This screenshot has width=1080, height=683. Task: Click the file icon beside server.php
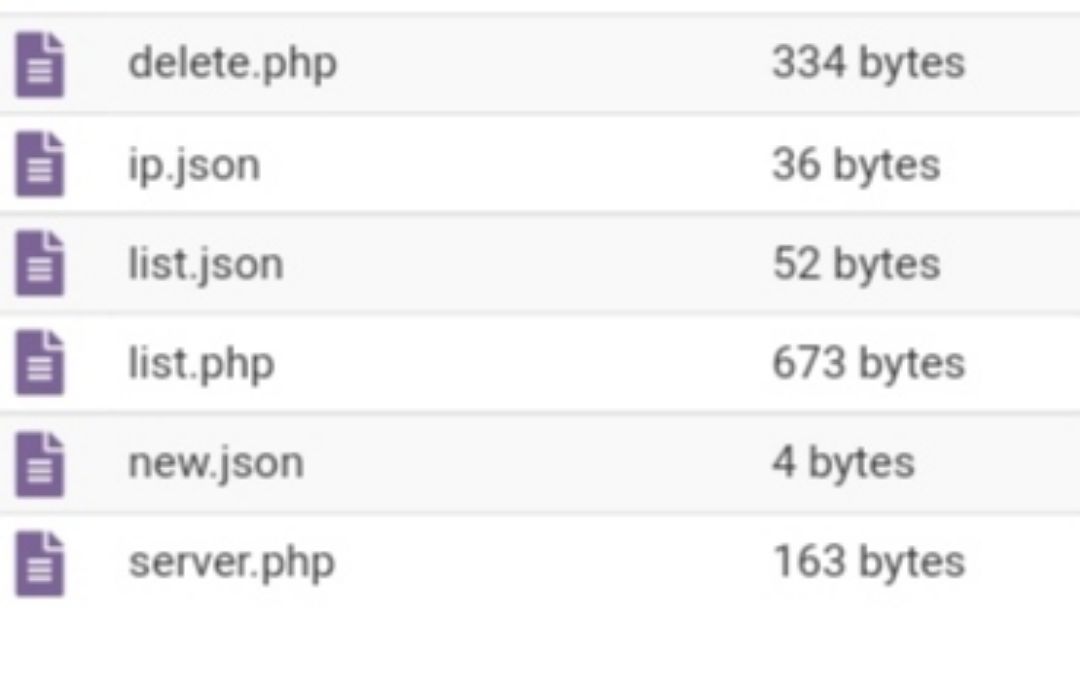point(40,563)
